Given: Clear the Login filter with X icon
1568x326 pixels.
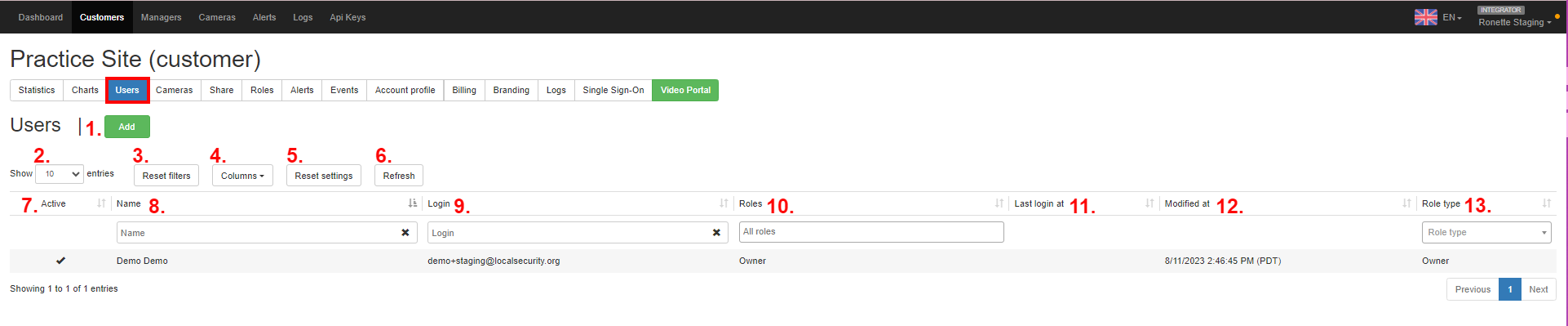Looking at the screenshot, I should click(716, 233).
